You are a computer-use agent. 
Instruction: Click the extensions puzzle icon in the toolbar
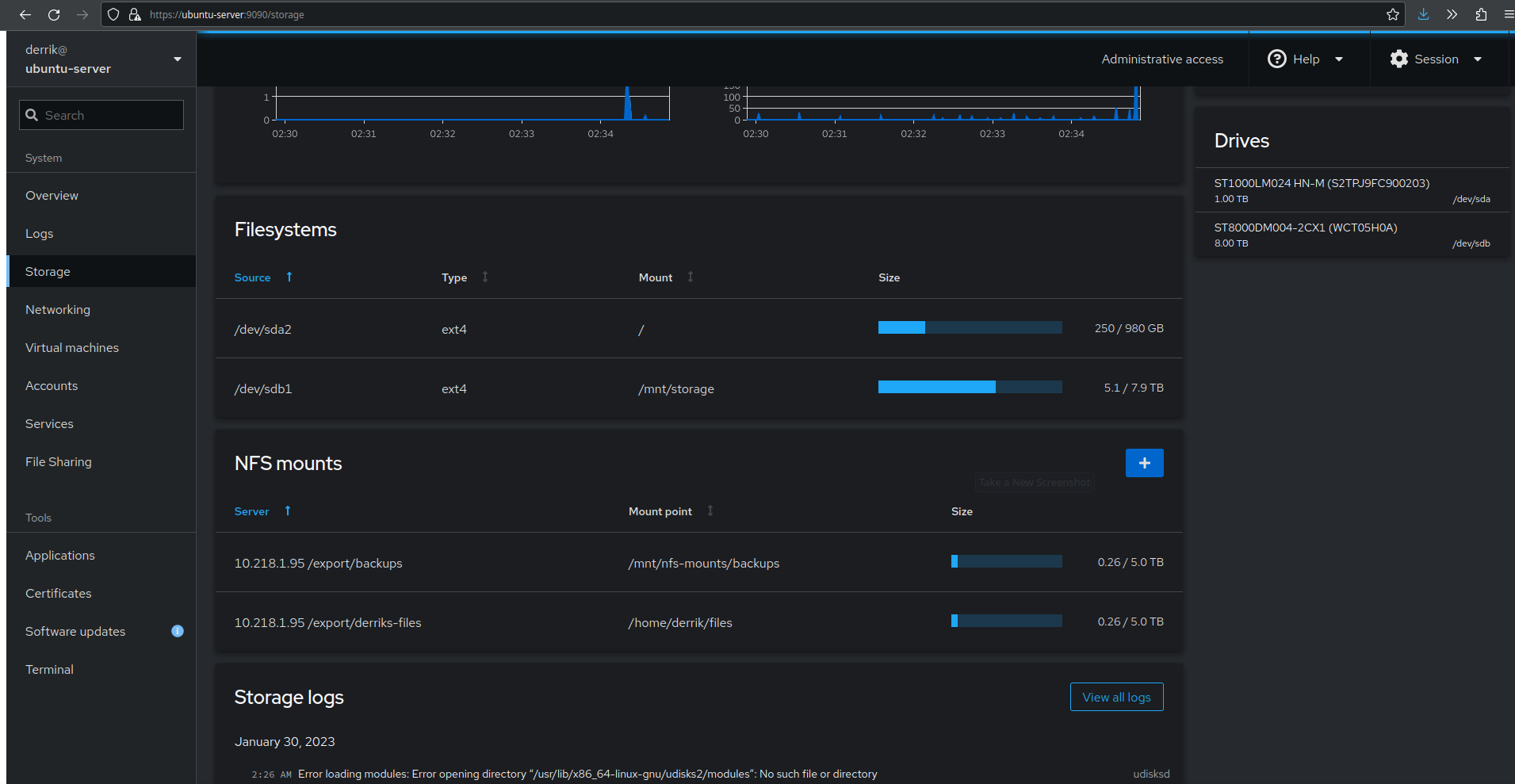tap(1480, 14)
